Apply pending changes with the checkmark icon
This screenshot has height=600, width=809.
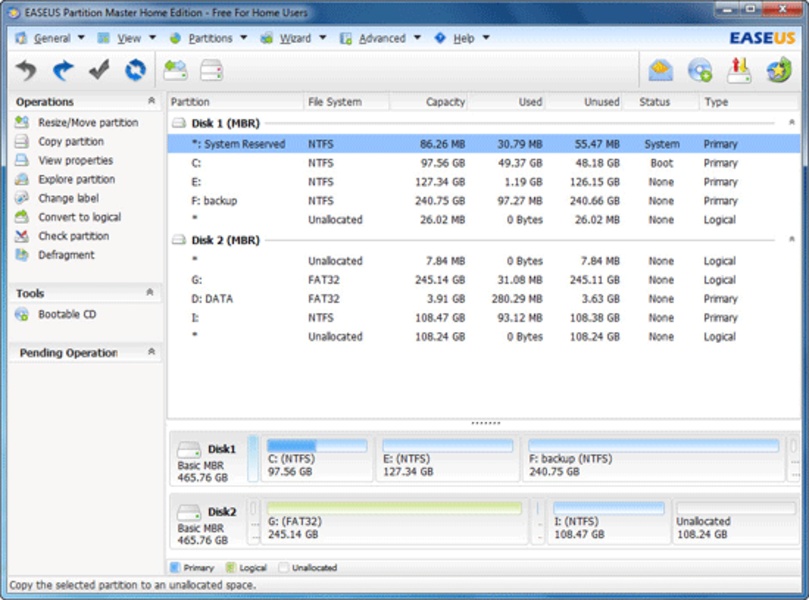[x=99, y=70]
